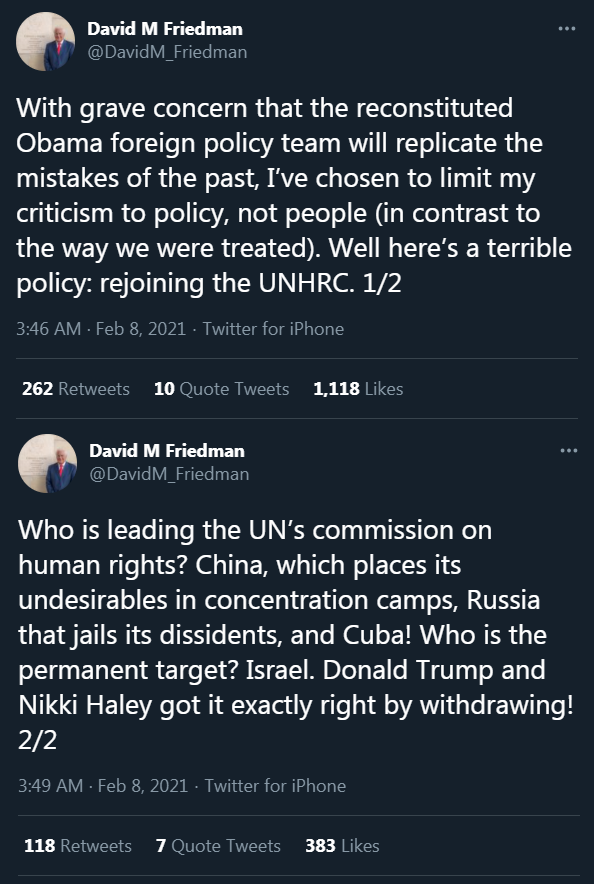View the 10 Quote Tweets list
This screenshot has width=594, height=884.
pyautogui.click(x=221, y=389)
